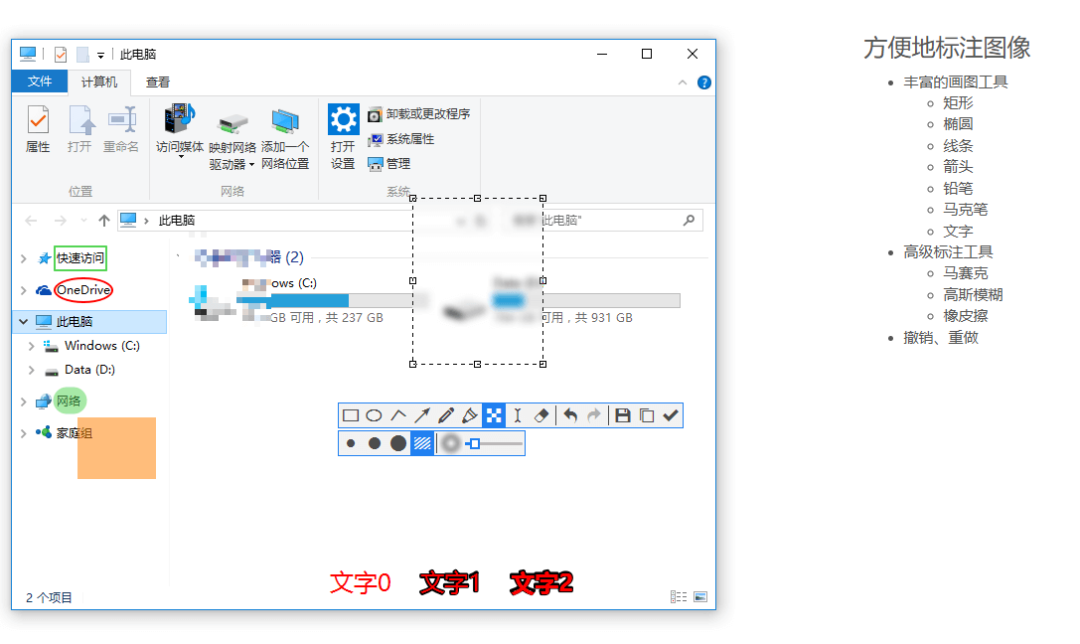1080x644 pixels.
Task: Click the 属性 button in the ribbon
Action: (38, 128)
